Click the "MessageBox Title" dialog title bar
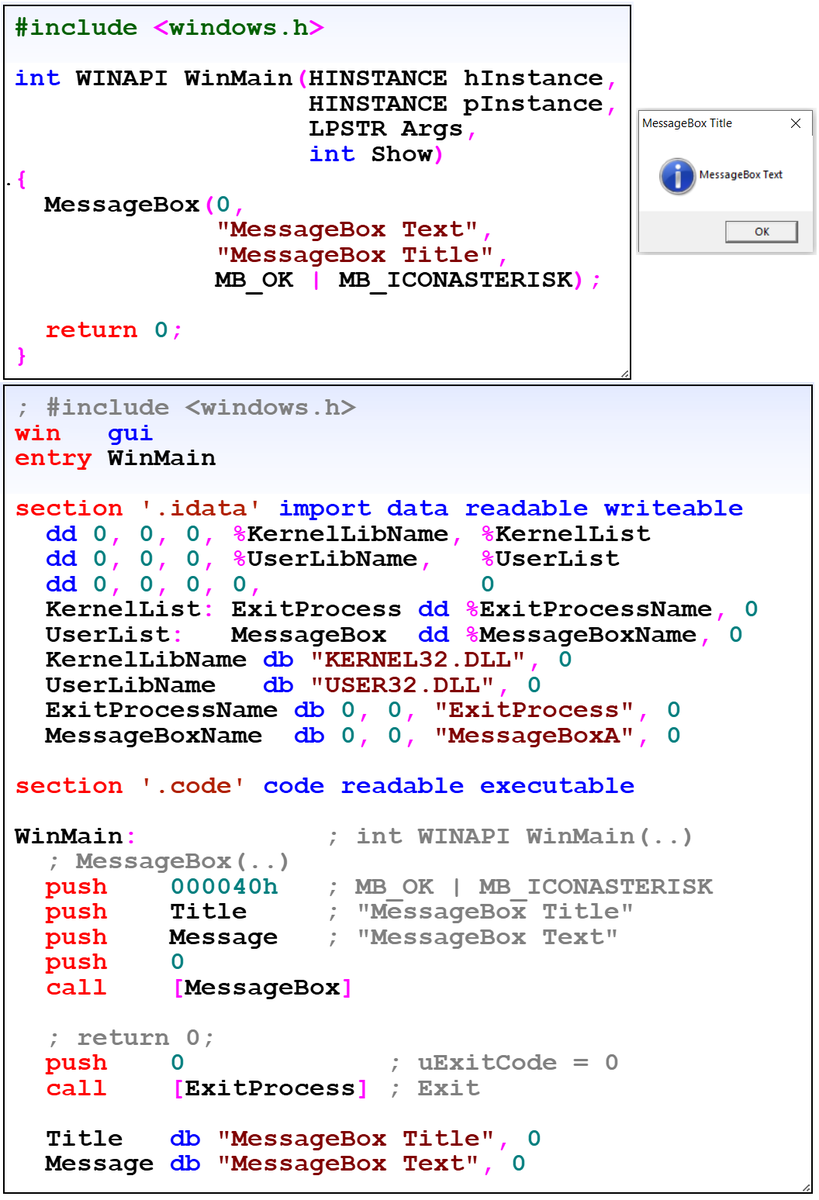The width and height of the screenshot is (819, 1200). click(x=724, y=123)
